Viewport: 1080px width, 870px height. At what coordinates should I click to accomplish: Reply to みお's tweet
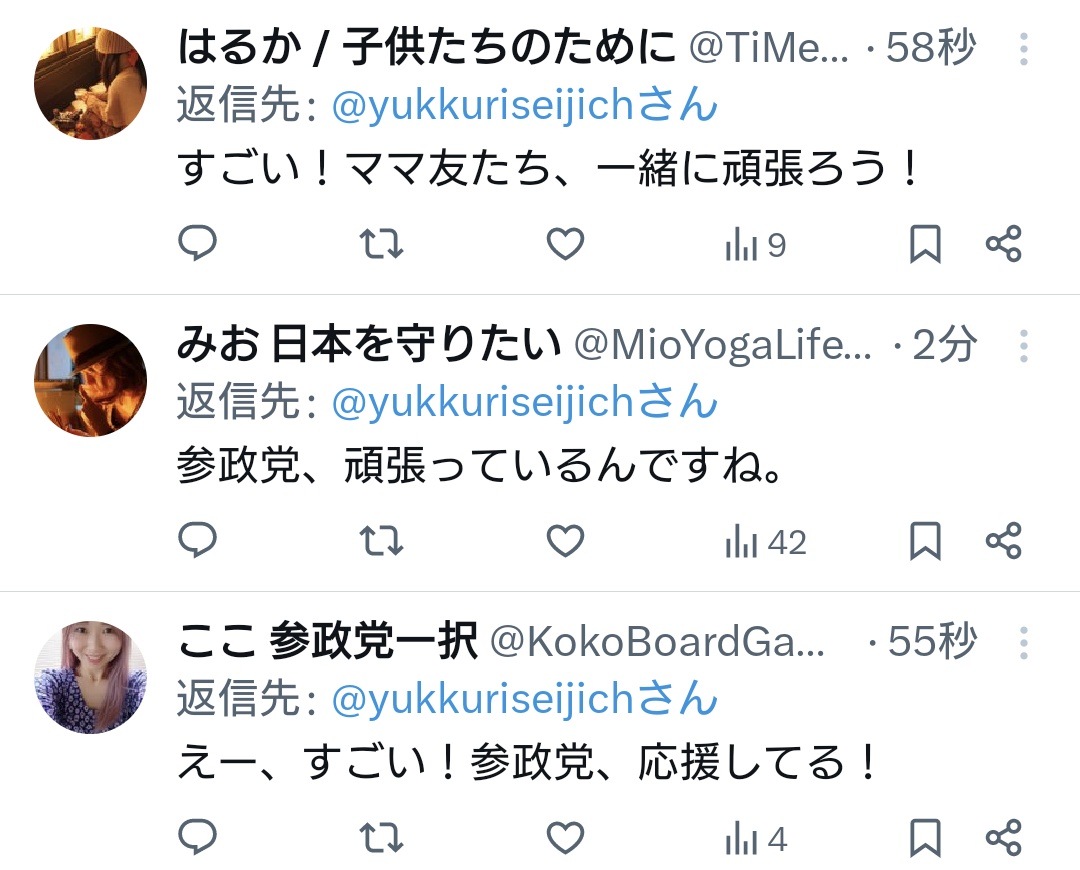pyautogui.click(x=198, y=539)
